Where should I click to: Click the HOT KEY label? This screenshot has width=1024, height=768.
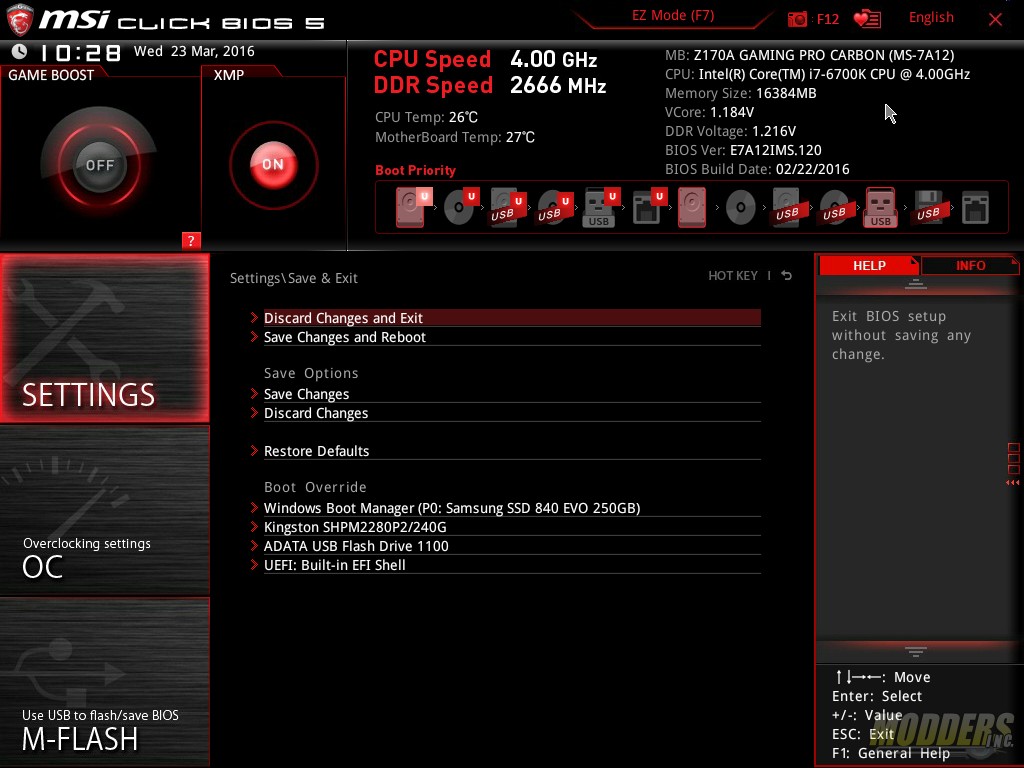tap(733, 276)
